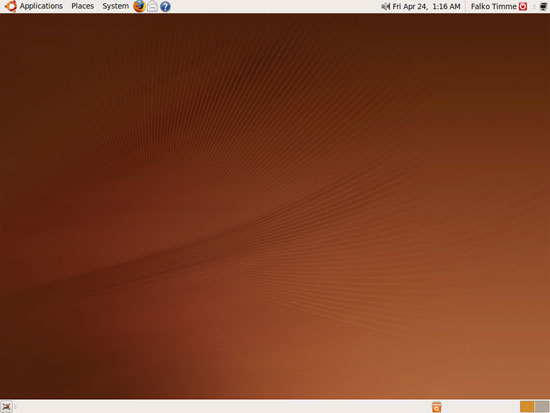Open the Falko Timme user switcher
The height and width of the screenshot is (413, 550).
494,6
